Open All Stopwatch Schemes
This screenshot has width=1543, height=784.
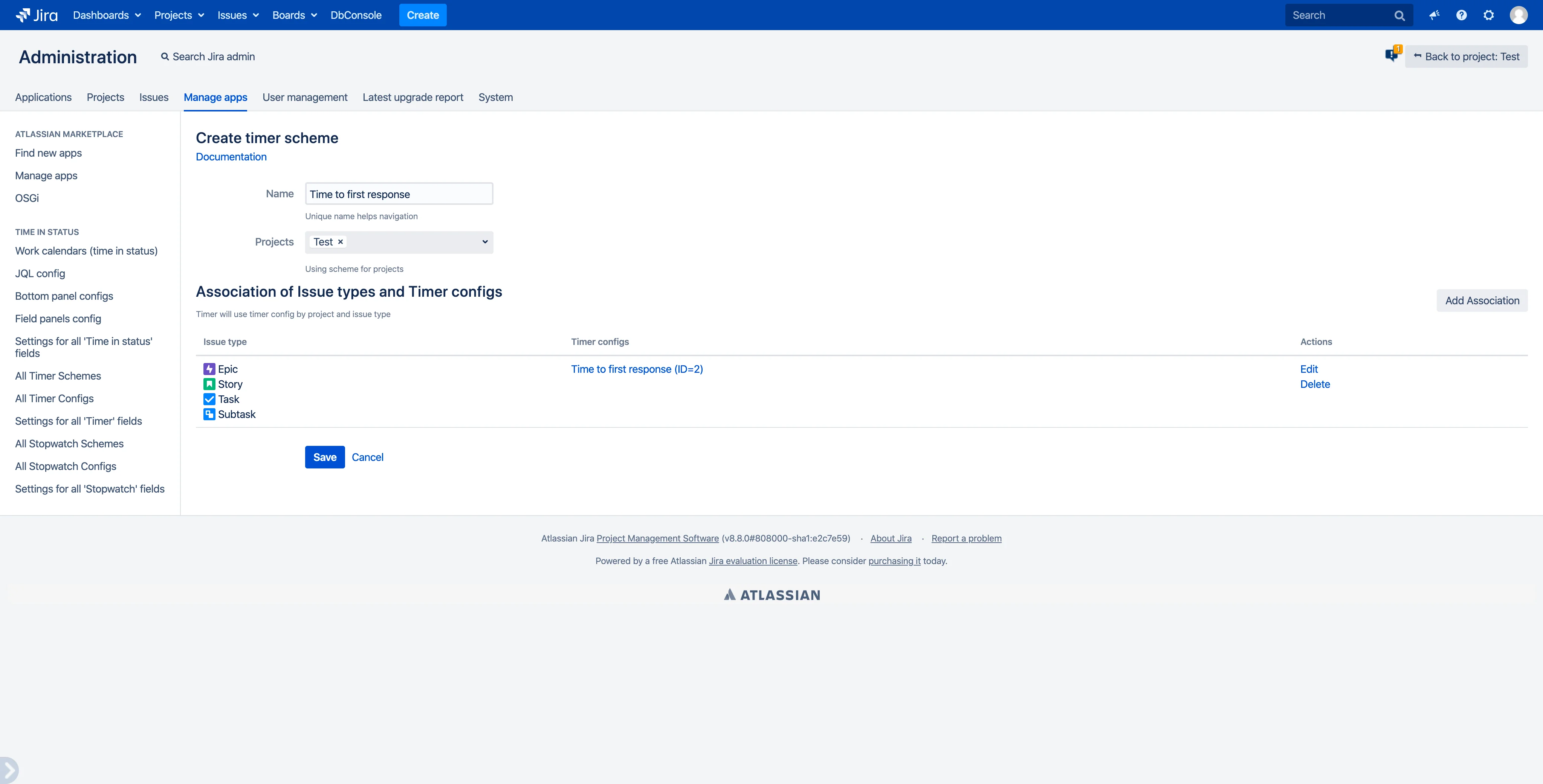pos(69,444)
